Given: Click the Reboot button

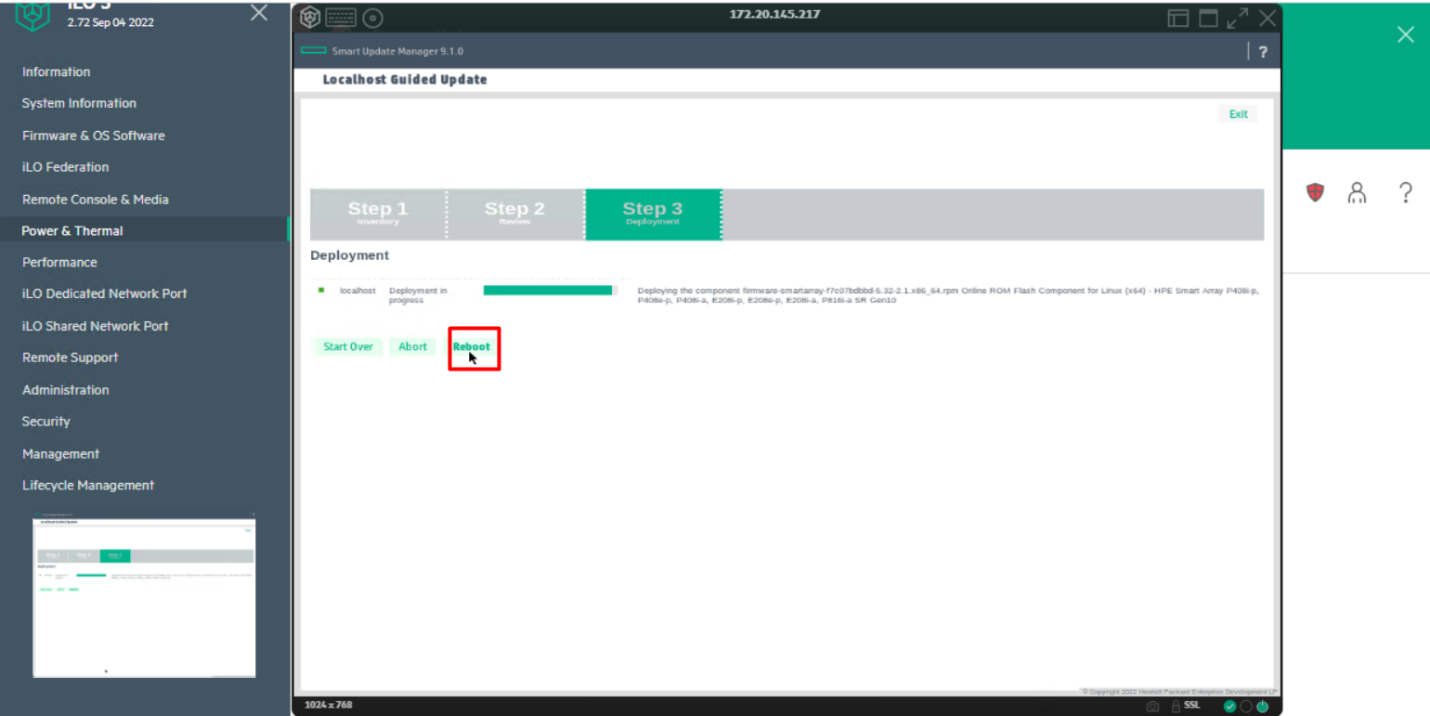Looking at the screenshot, I should coord(472,347).
